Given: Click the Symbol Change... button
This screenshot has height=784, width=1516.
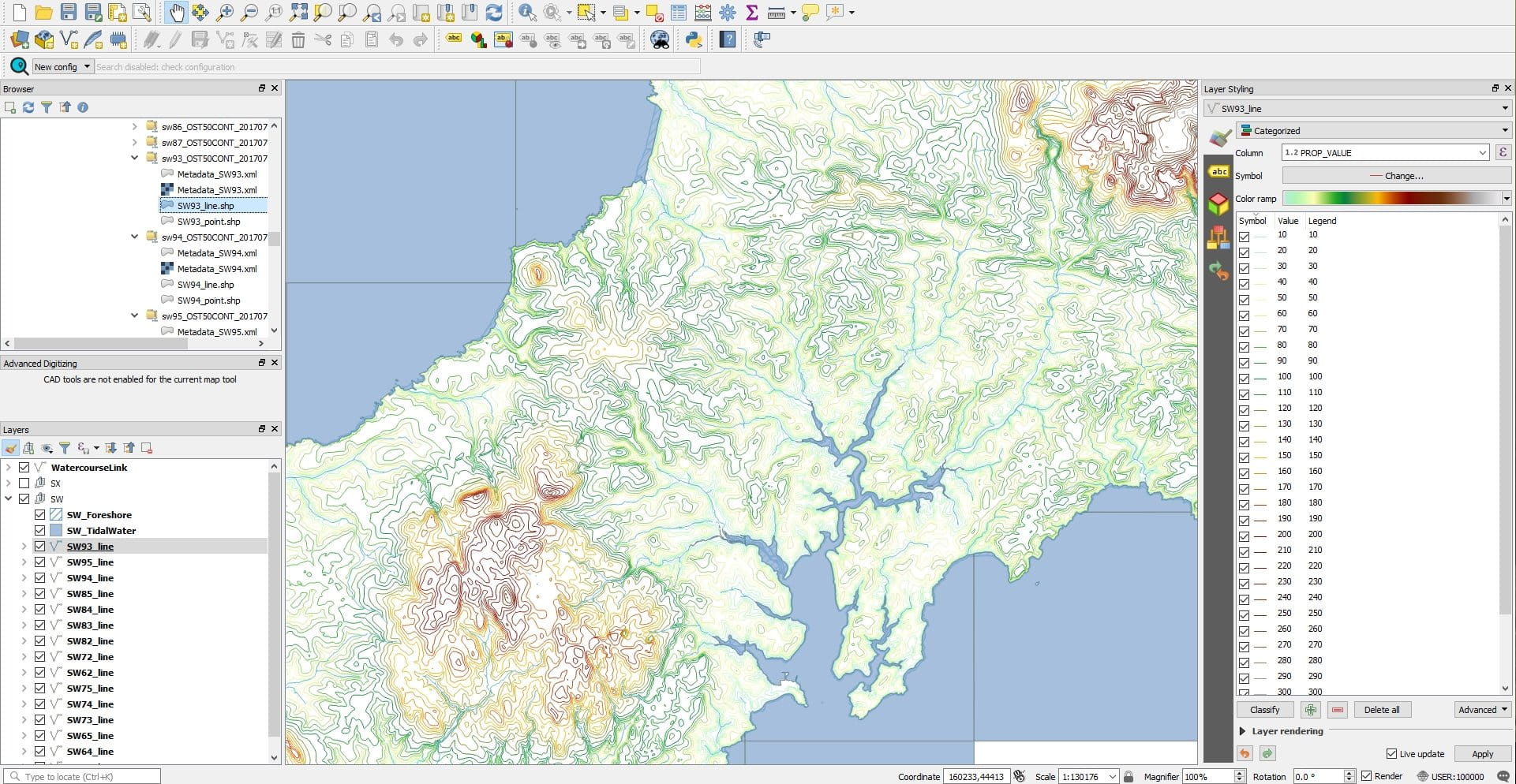Looking at the screenshot, I should coord(1397,175).
